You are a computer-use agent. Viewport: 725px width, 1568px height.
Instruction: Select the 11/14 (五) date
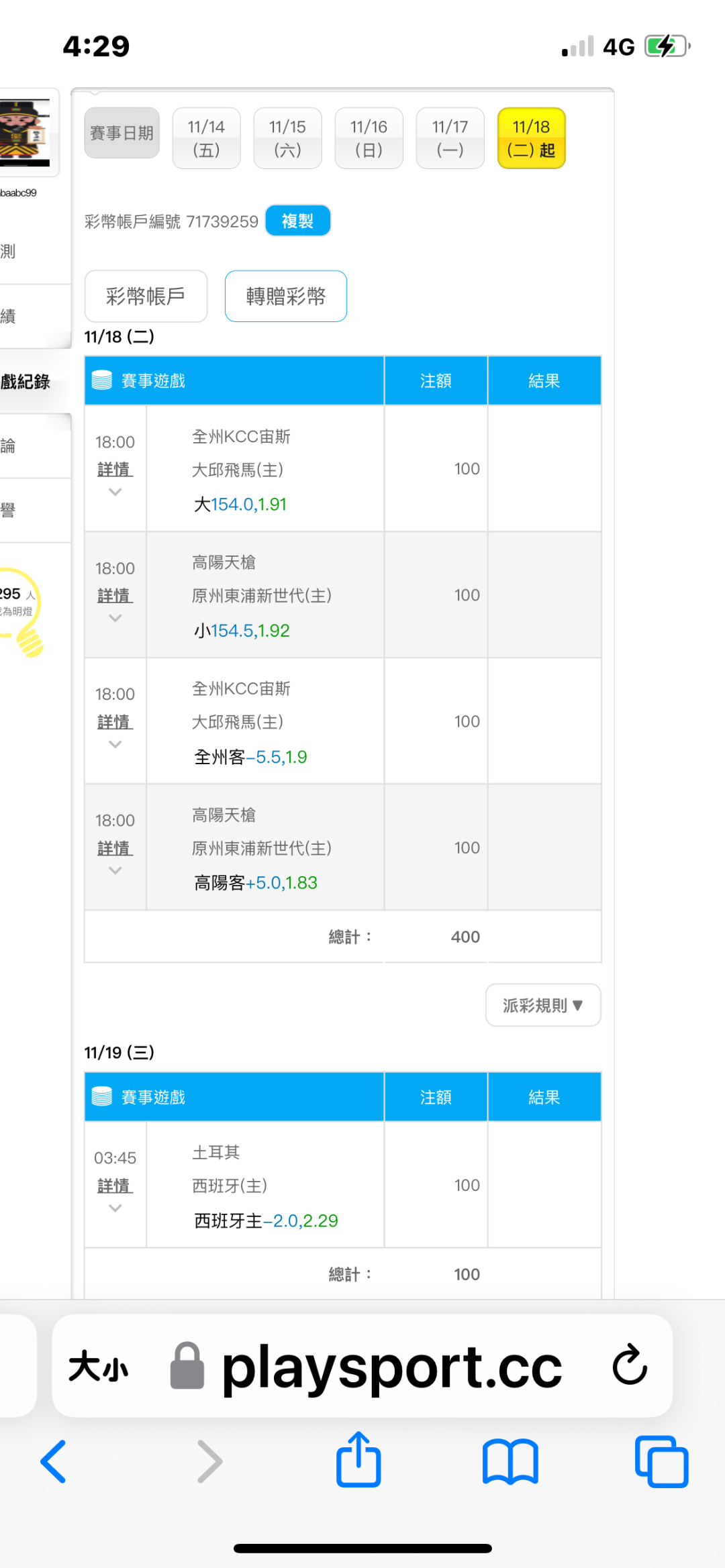(206, 138)
